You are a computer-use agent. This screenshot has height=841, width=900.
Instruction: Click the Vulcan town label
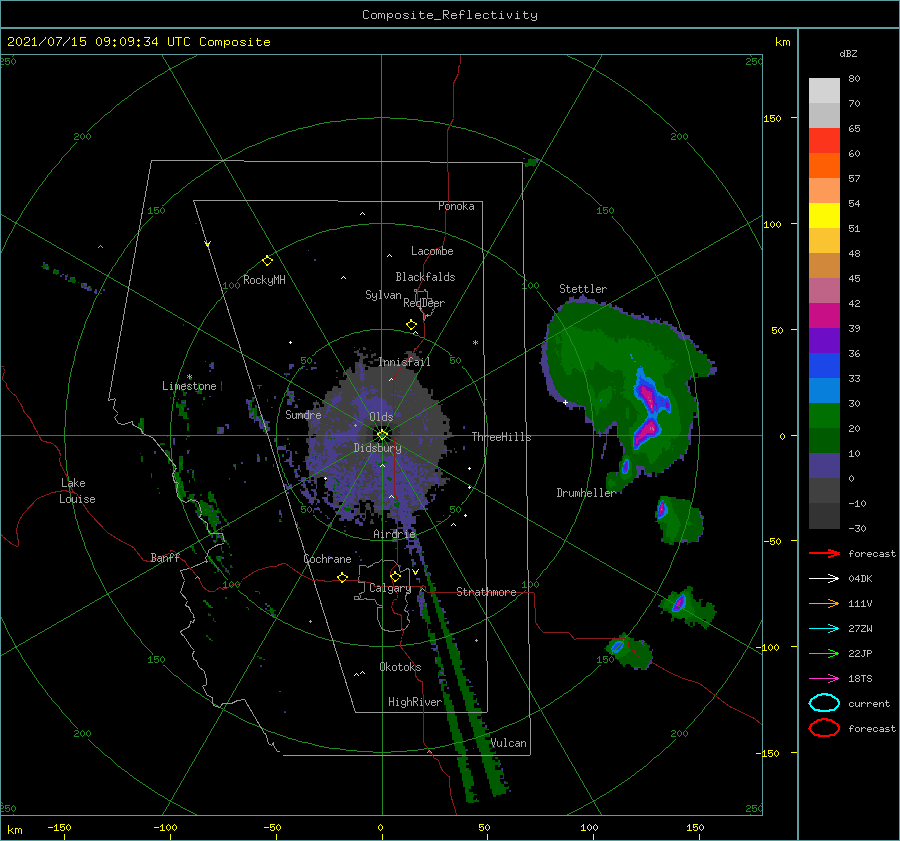point(509,743)
